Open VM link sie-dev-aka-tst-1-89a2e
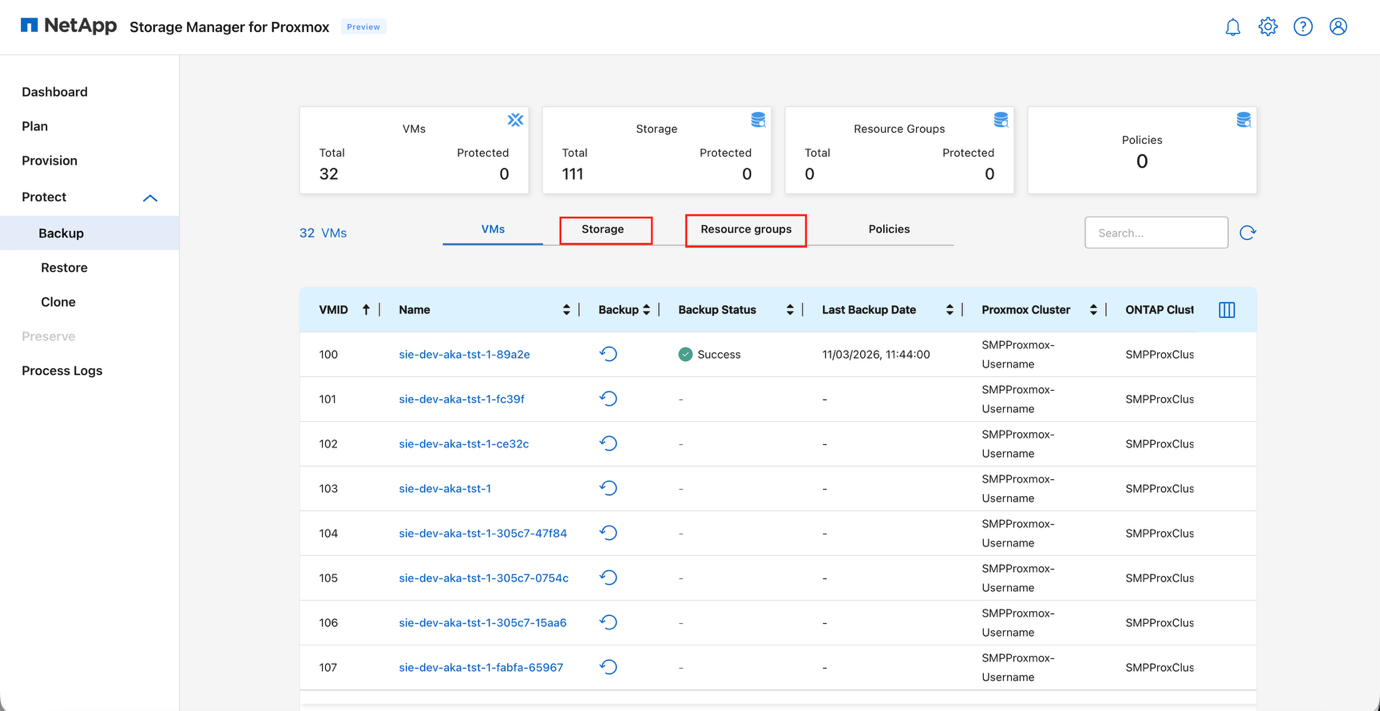Image resolution: width=1380 pixels, height=711 pixels. (464, 354)
